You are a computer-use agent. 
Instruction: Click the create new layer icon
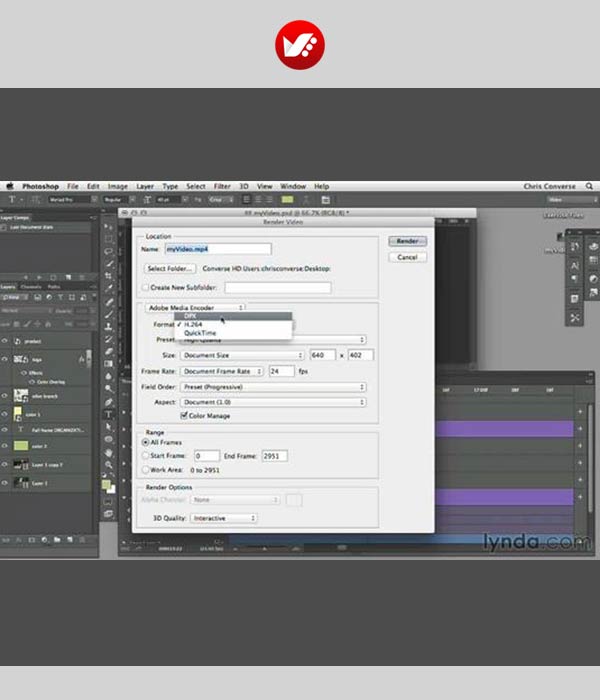tap(70, 540)
